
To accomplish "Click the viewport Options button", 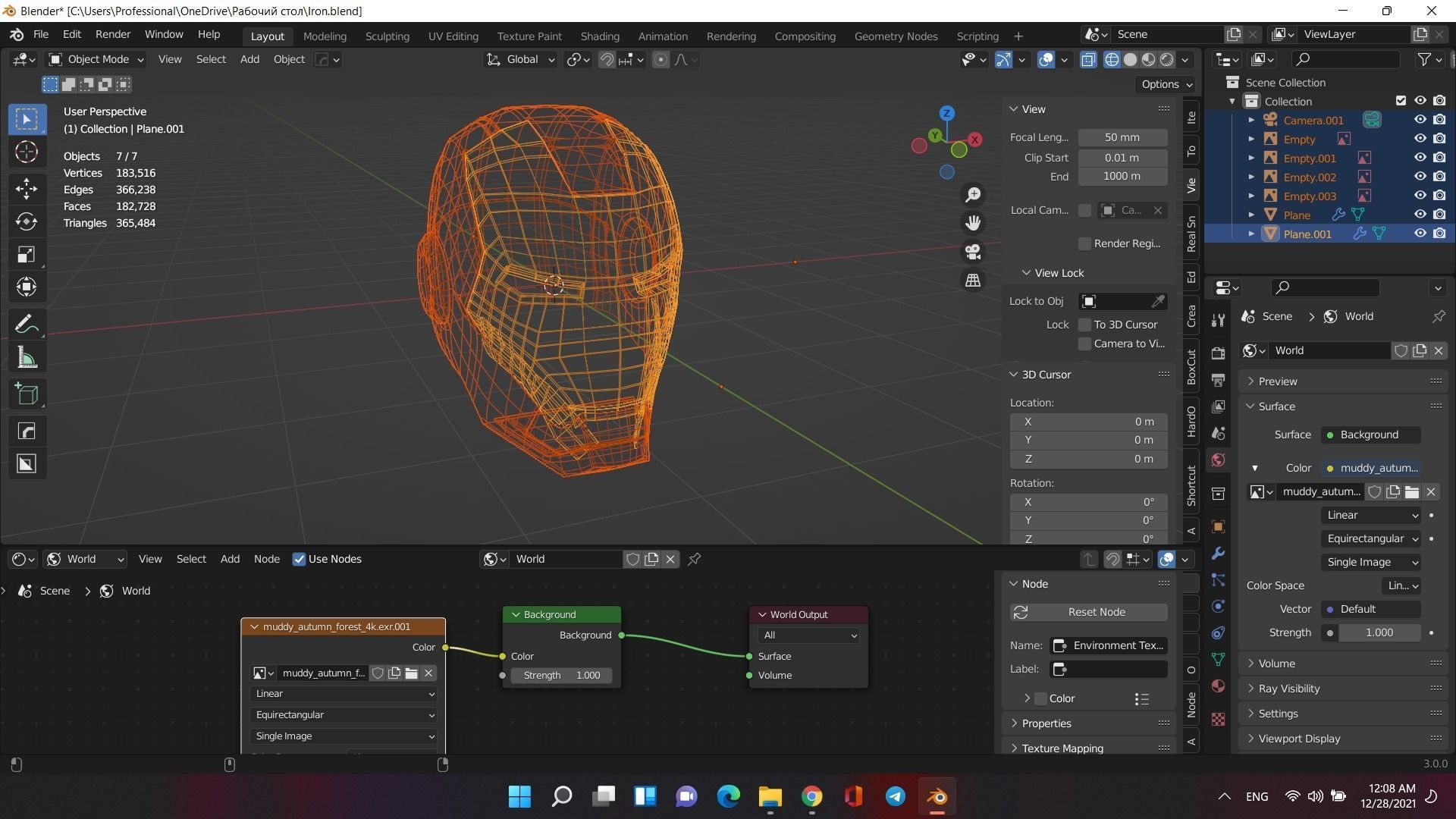I will click(x=1166, y=84).
